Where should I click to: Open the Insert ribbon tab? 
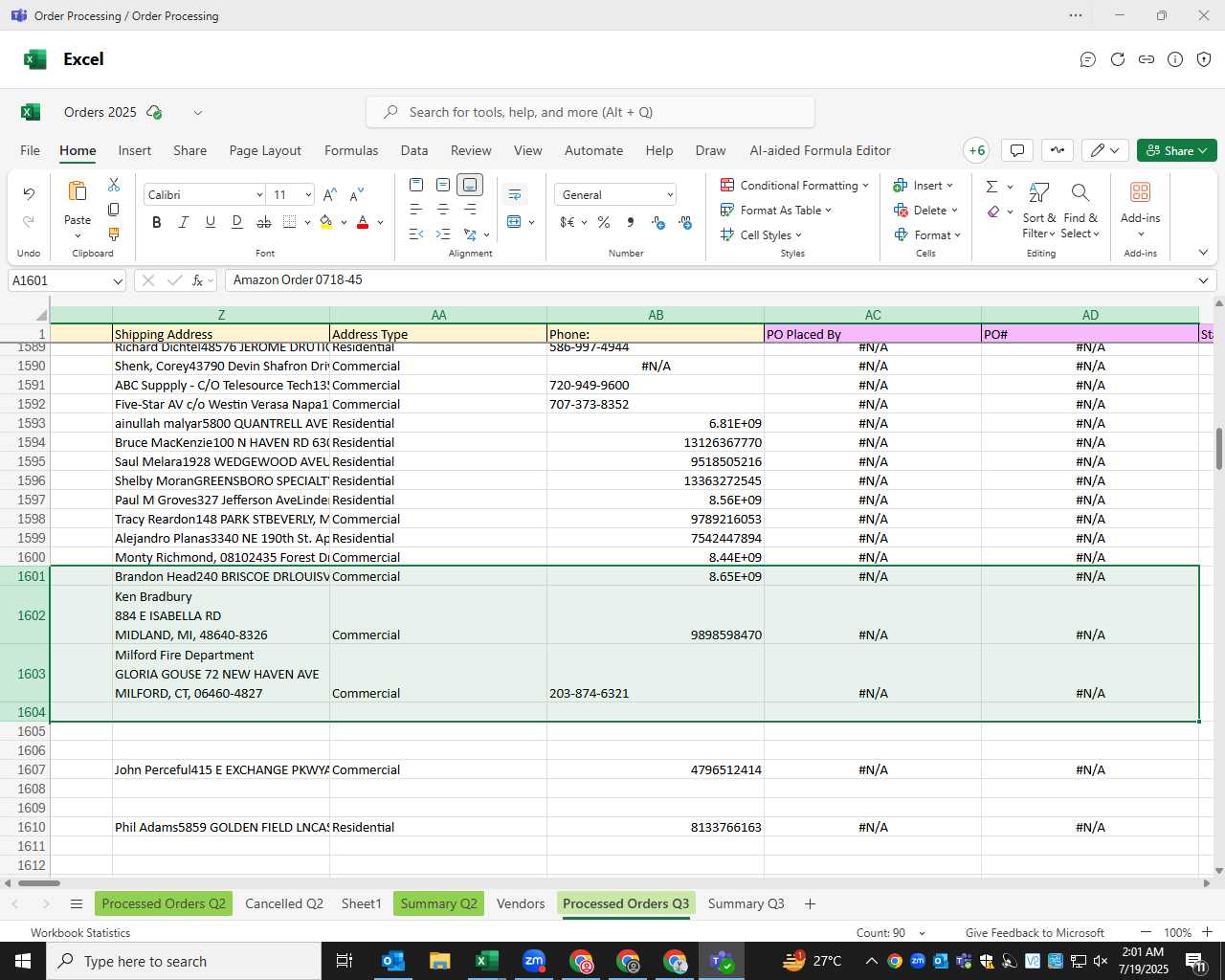tap(135, 150)
